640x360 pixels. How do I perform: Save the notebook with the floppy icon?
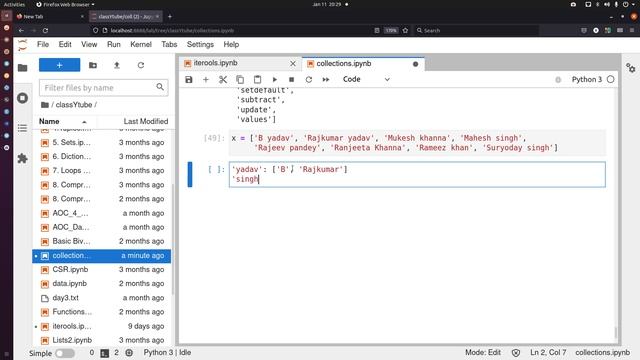coord(189,80)
